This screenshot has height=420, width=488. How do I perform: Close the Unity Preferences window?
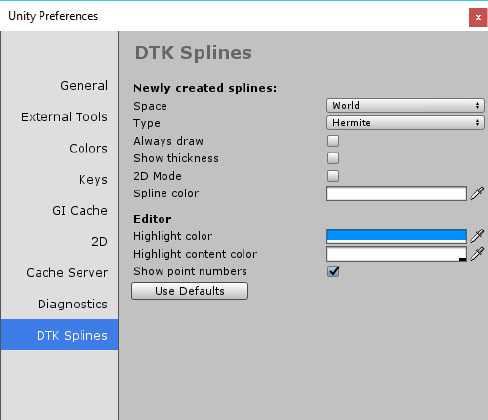(478, 17)
